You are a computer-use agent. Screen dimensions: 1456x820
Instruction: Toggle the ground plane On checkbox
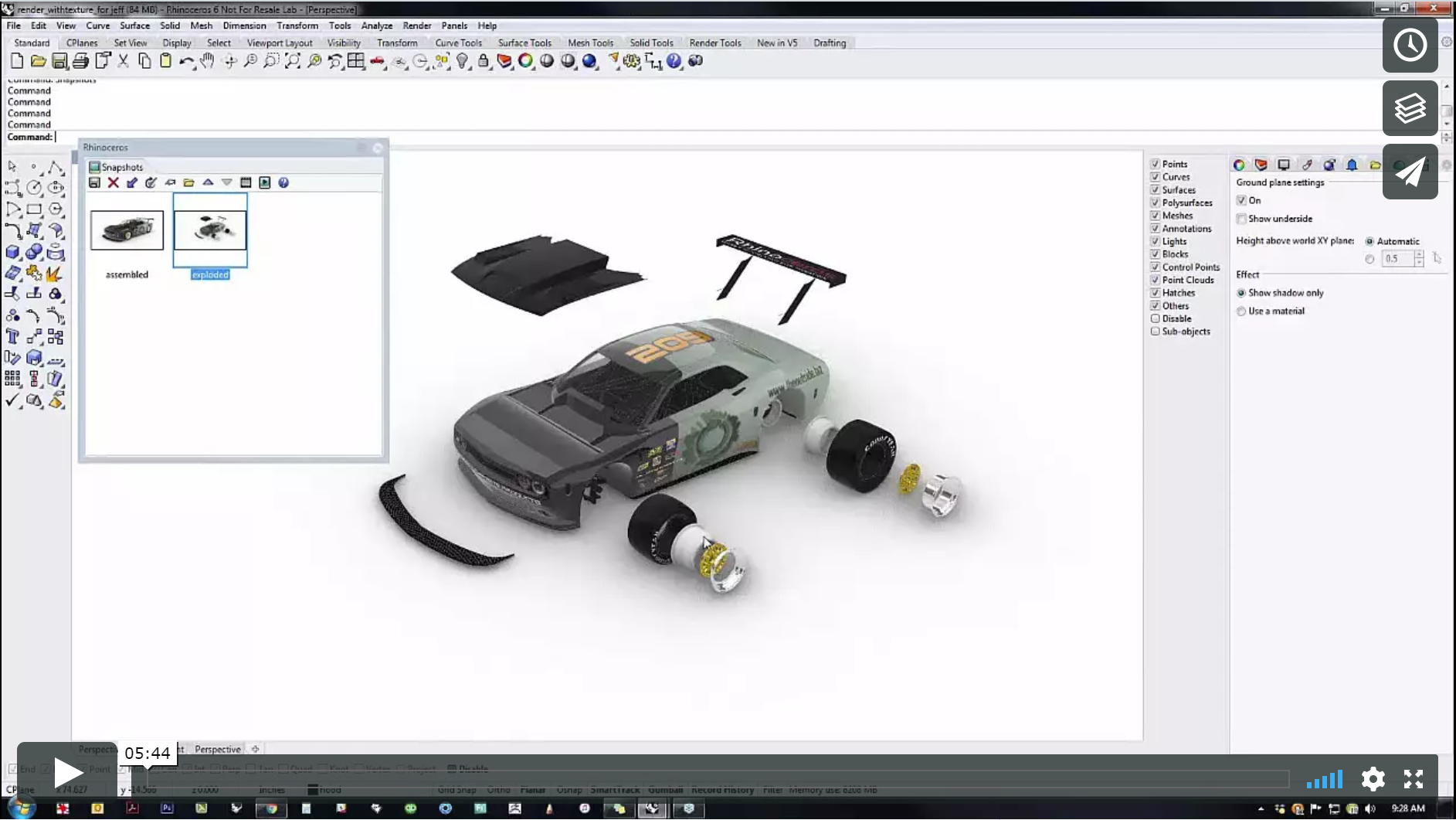coord(1241,200)
